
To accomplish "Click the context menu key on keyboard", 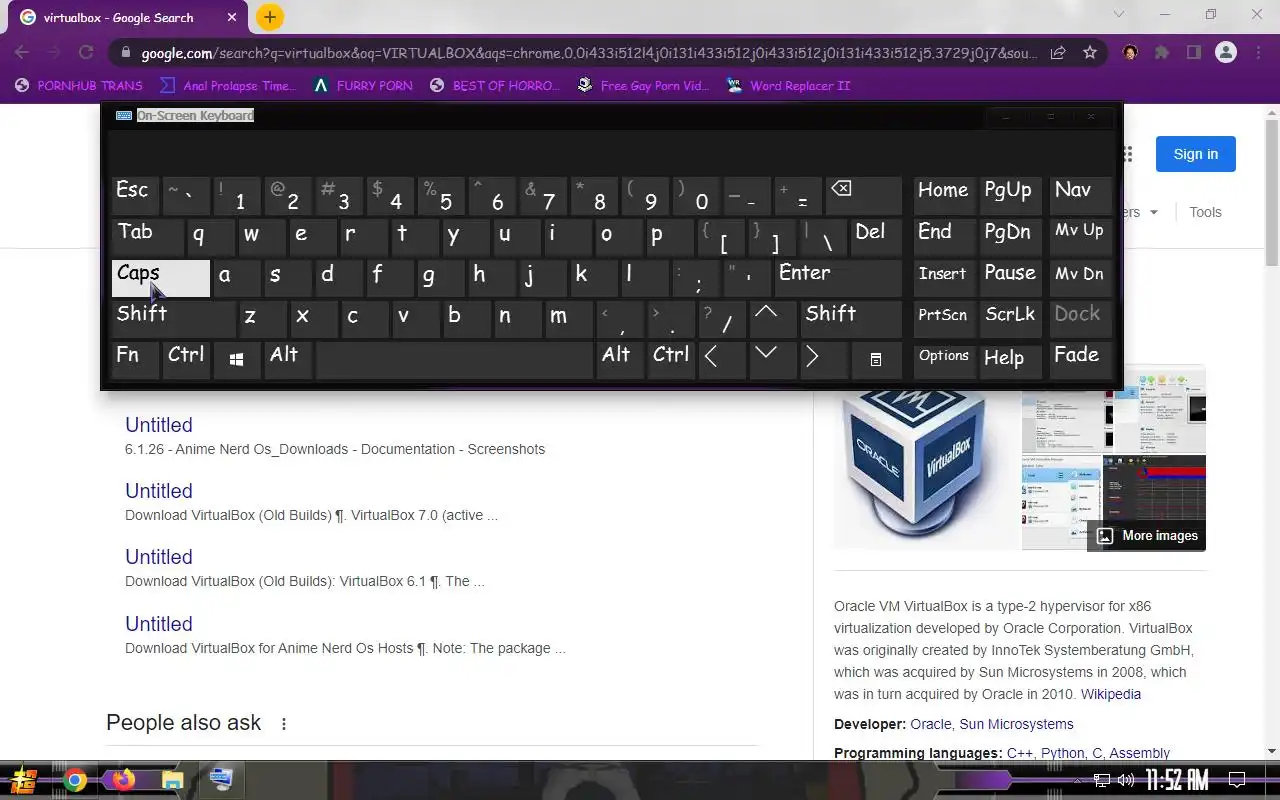I will (876, 359).
